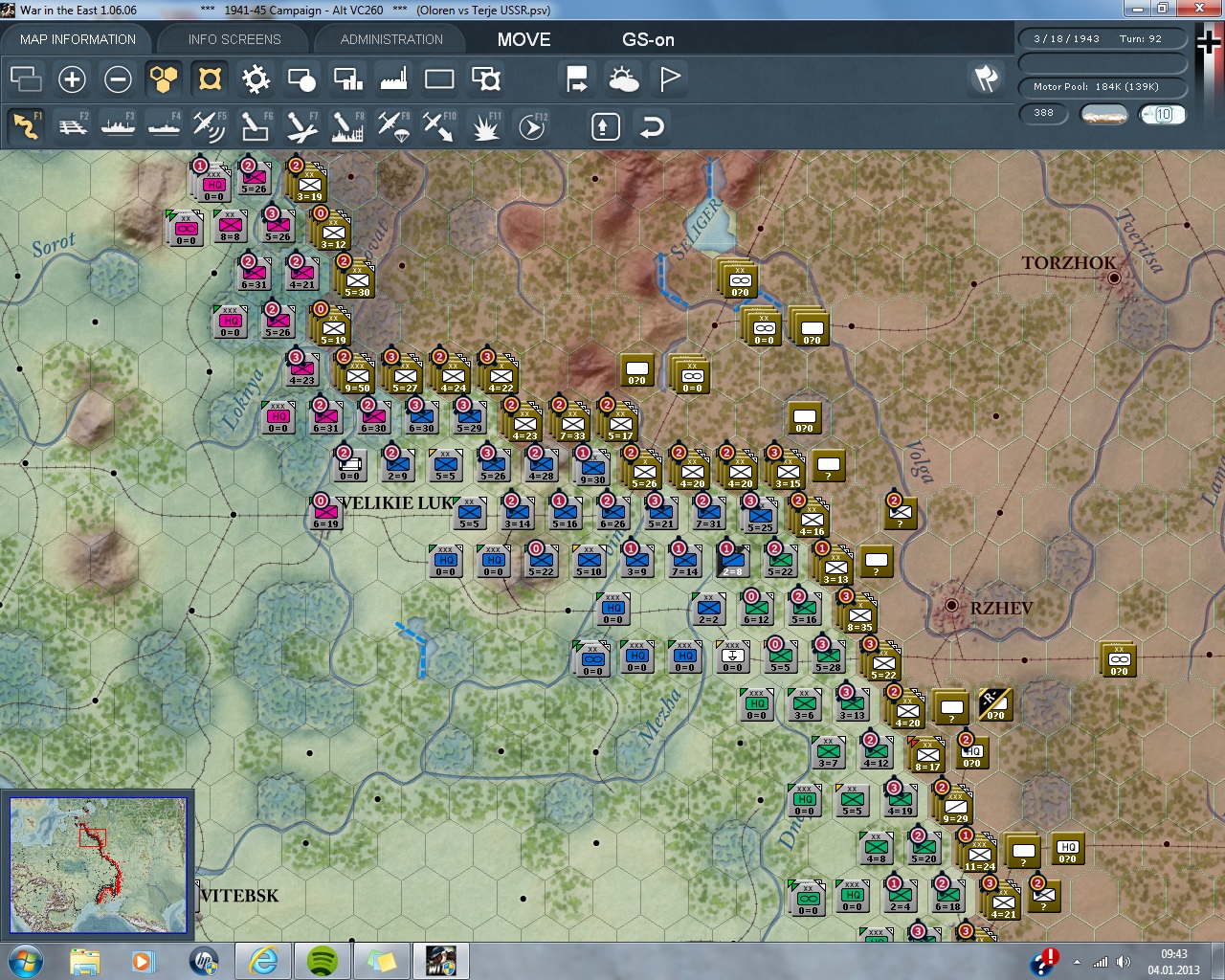Click the War in the East taskbar button
The image size is (1225, 980).
pos(441,961)
